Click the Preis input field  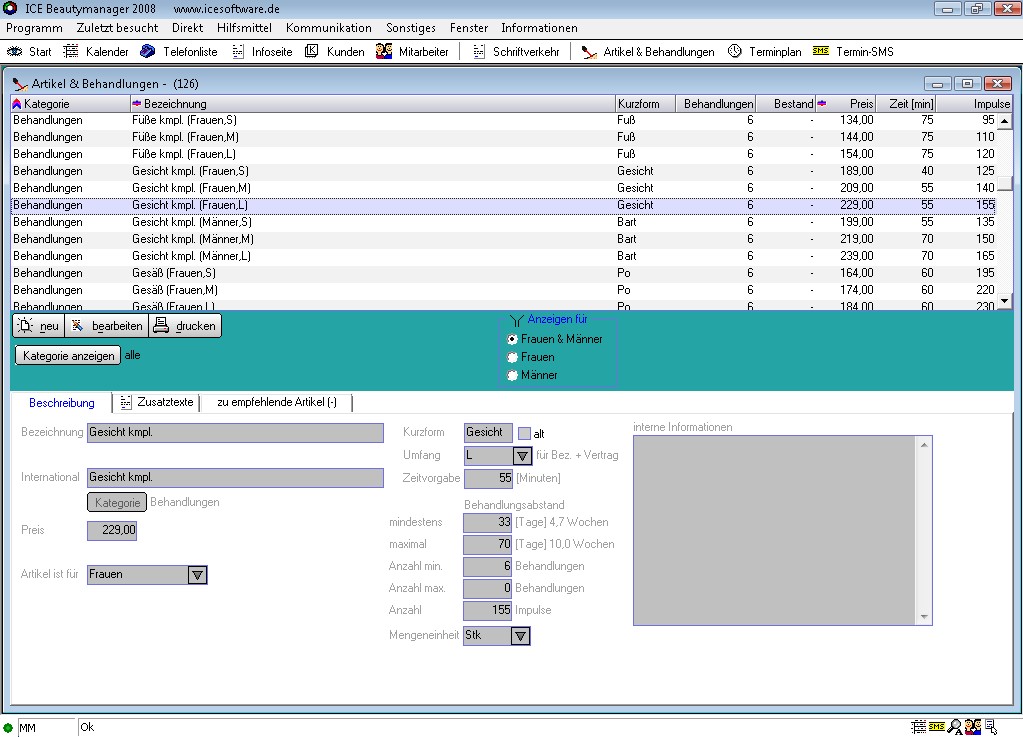pos(112,531)
